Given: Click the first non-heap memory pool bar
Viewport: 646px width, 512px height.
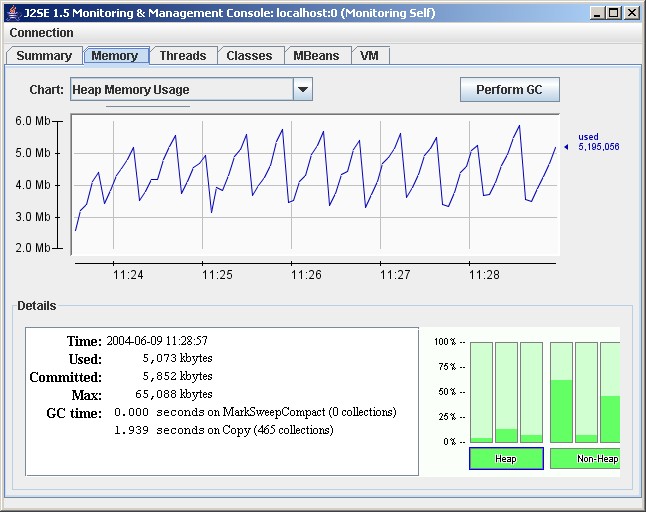Looking at the screenshot, I should pos(561,392).
